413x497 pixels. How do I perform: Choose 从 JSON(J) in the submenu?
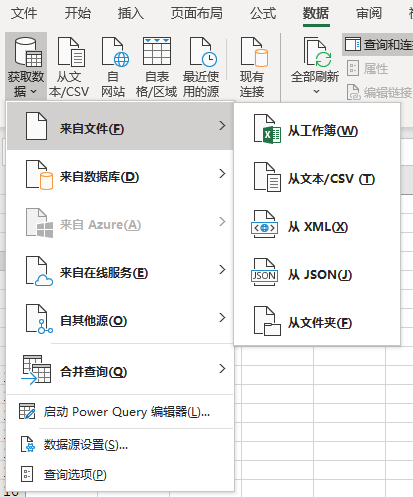click(317, 274)
